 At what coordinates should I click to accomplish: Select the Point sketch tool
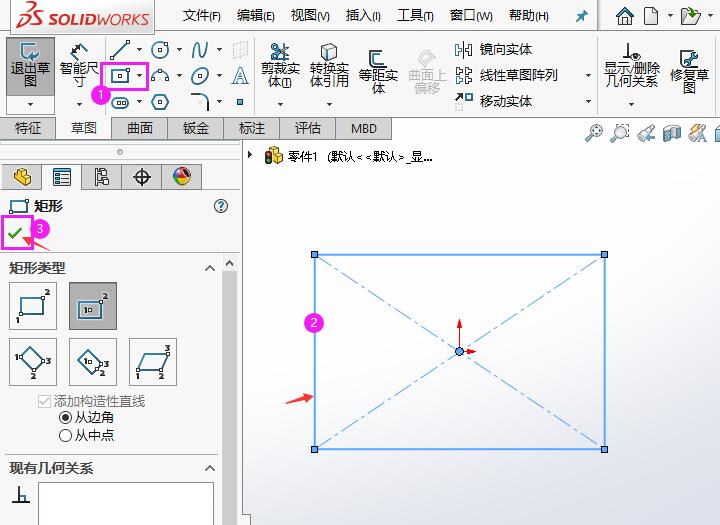tap(240, 102)
